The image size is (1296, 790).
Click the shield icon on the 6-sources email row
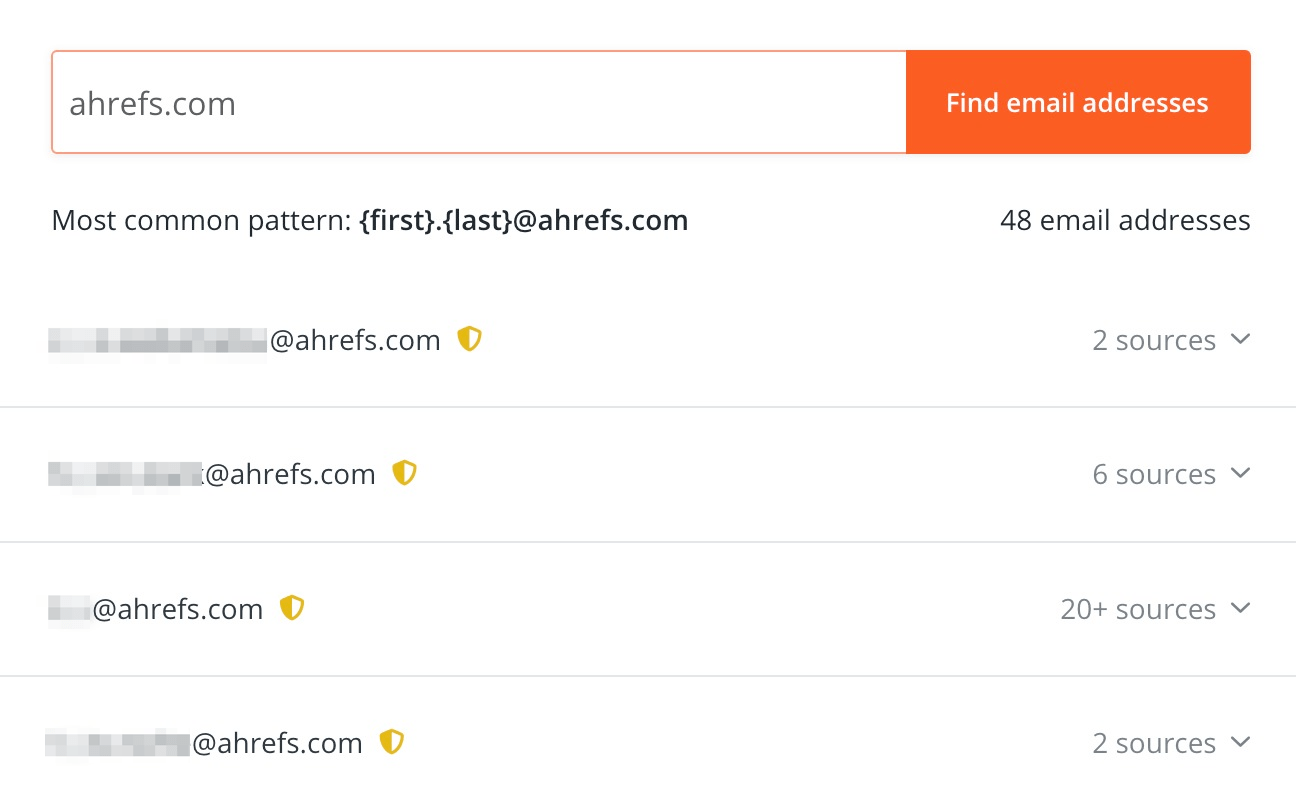click(404, 473)
